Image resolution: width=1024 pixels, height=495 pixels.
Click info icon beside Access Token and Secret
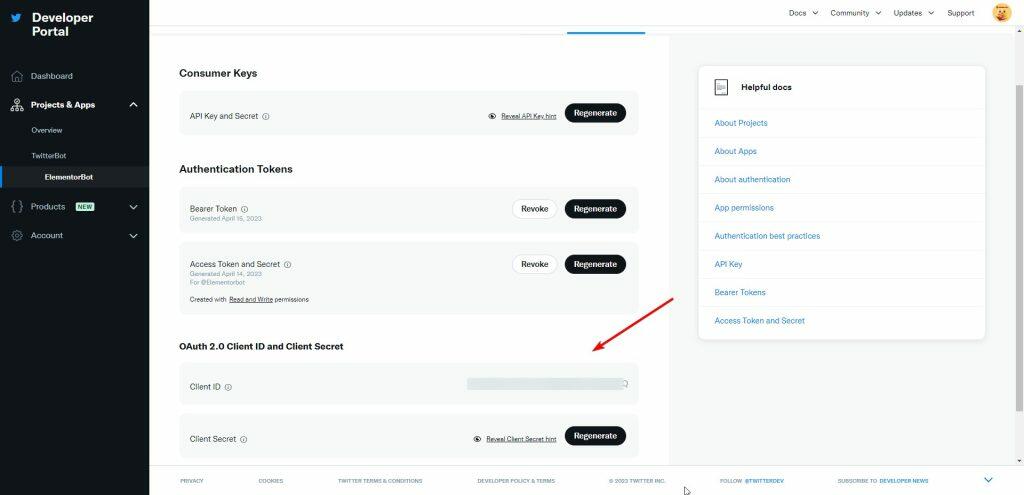tap(287, 265)
